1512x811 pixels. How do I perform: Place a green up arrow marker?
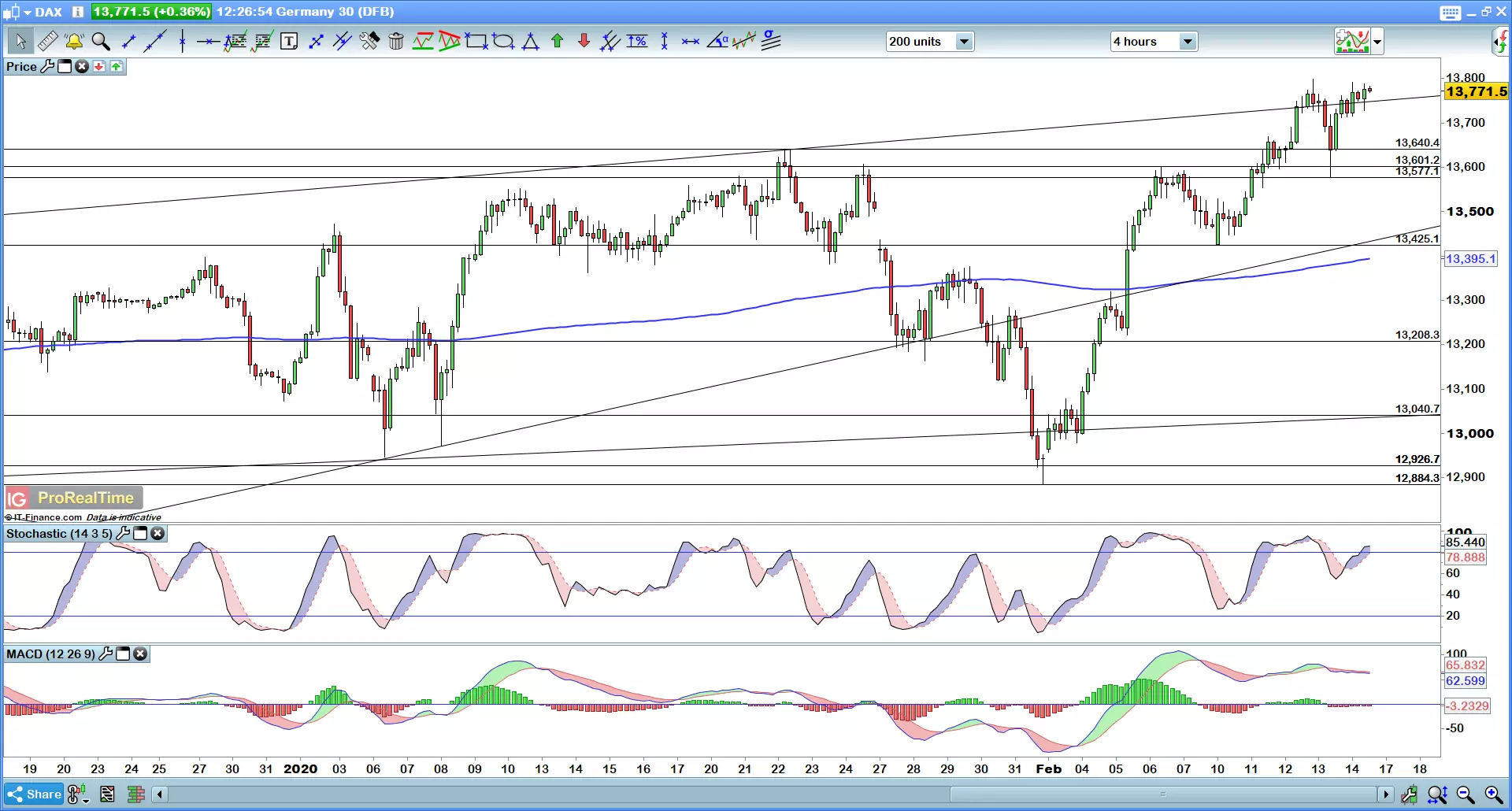[x=558, y=41]
